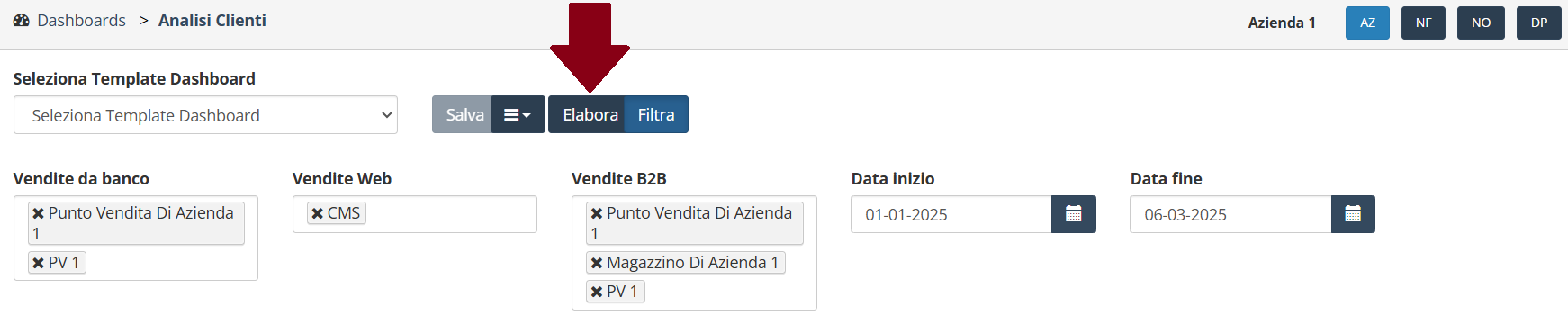The height and width of the screenshot is (324, 1568).
Task: Go to Dashboards breadcrumb link
Action: point(81,20)
